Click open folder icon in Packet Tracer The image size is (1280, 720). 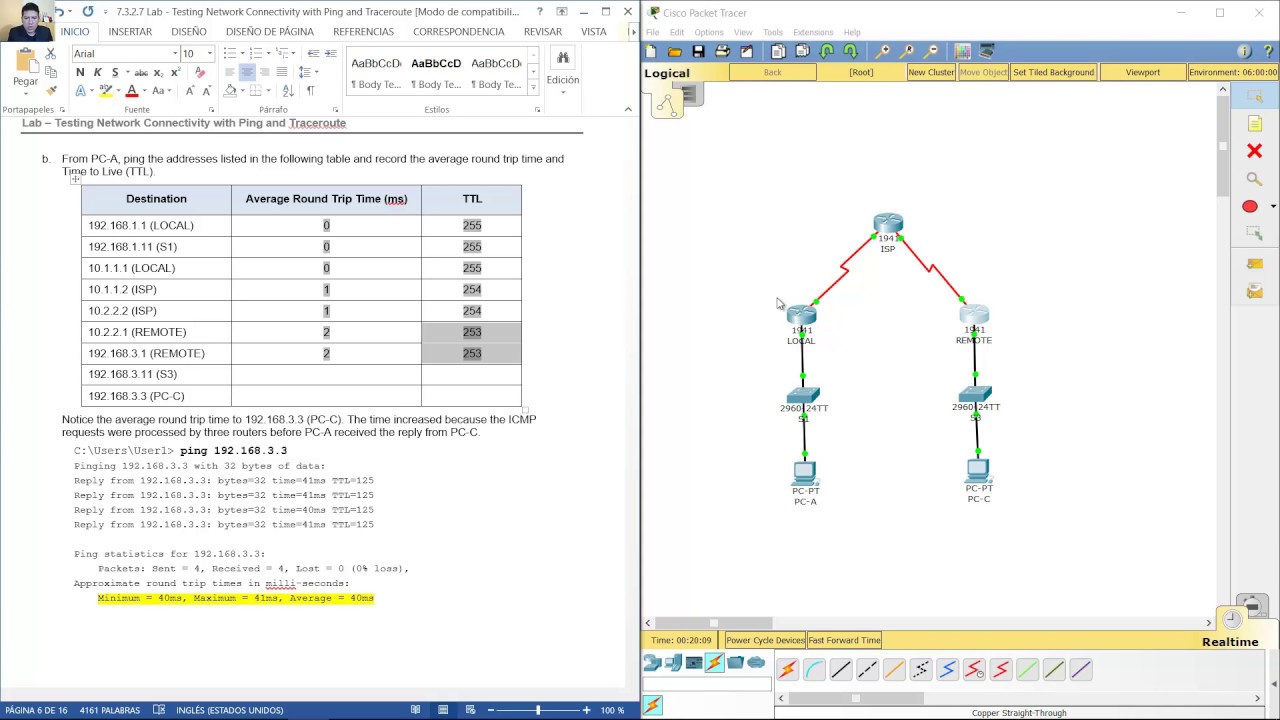(675, 51)
